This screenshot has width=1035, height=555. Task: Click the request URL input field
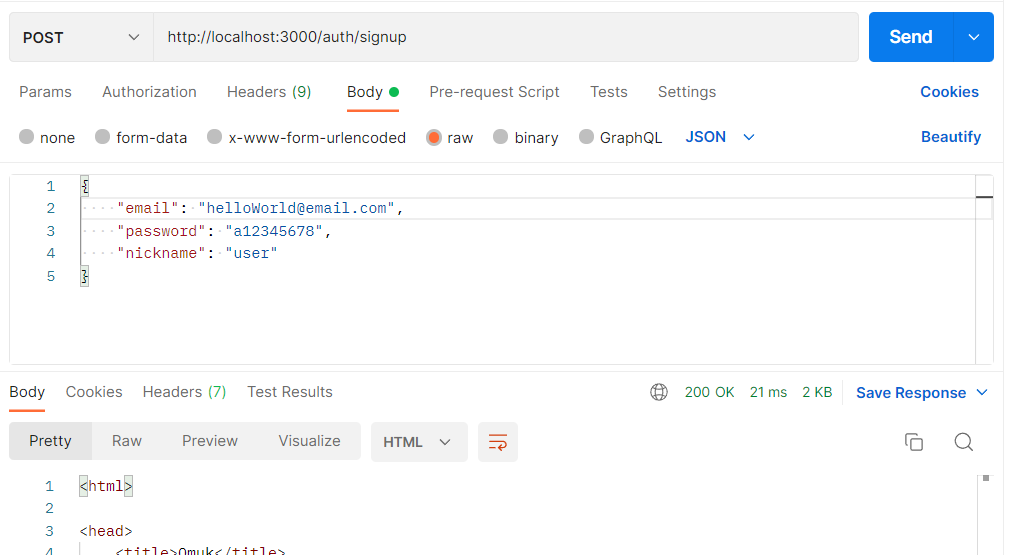pyautogui.click(x=506, y=37)
